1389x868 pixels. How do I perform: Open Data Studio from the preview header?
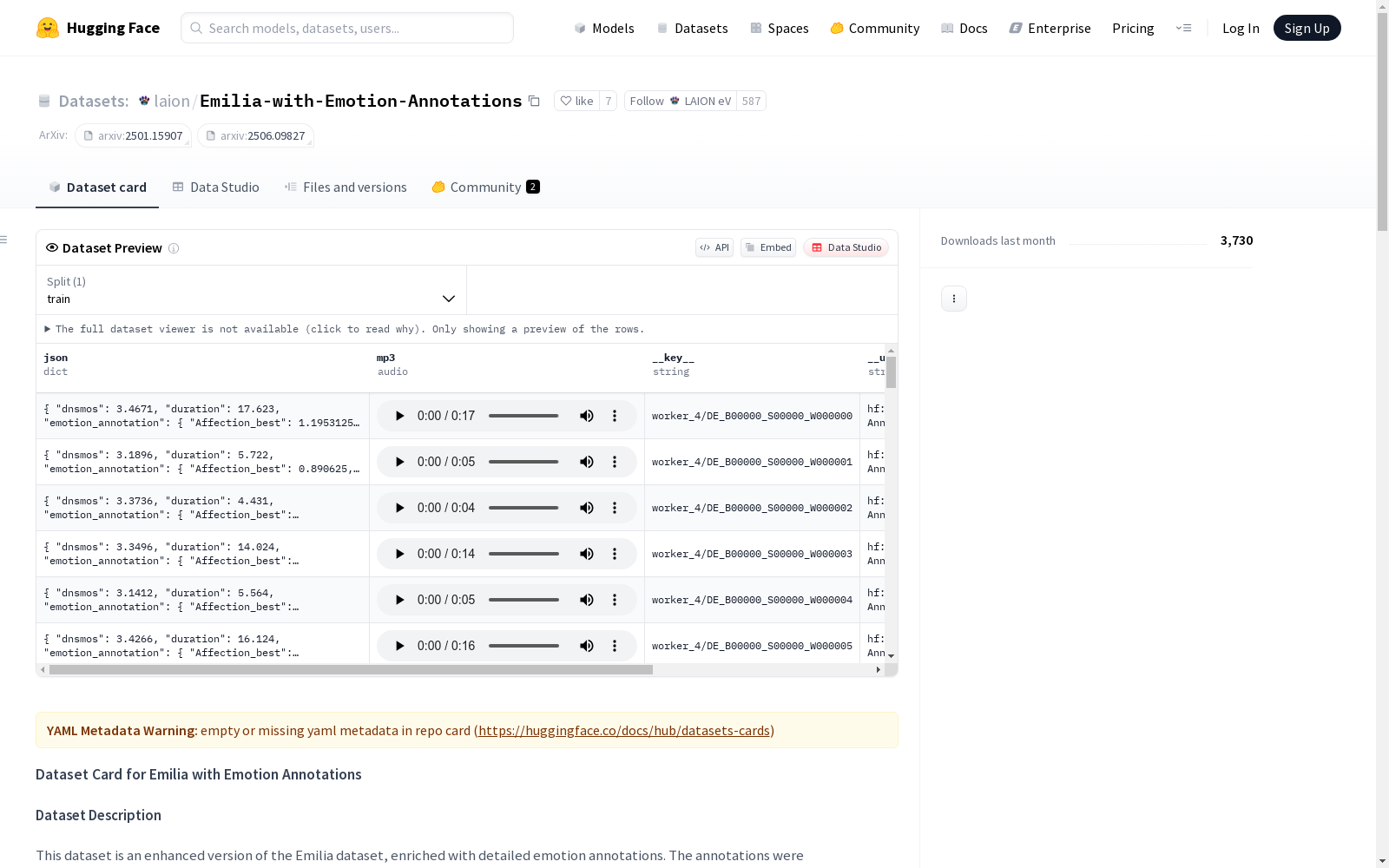pyautogui.click(x=846, y=247)
